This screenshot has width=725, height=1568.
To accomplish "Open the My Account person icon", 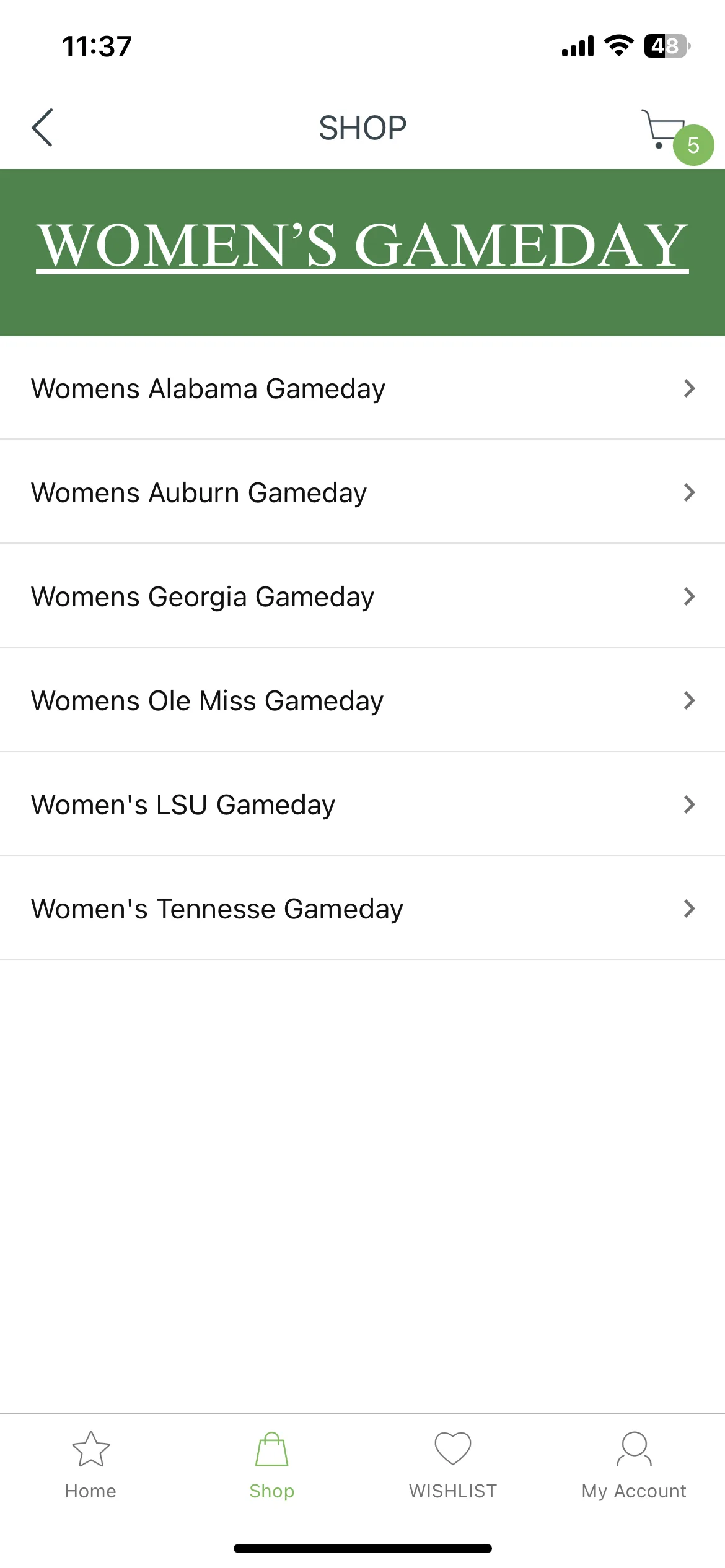I will pyautogui.click(x=634, y=1449).
